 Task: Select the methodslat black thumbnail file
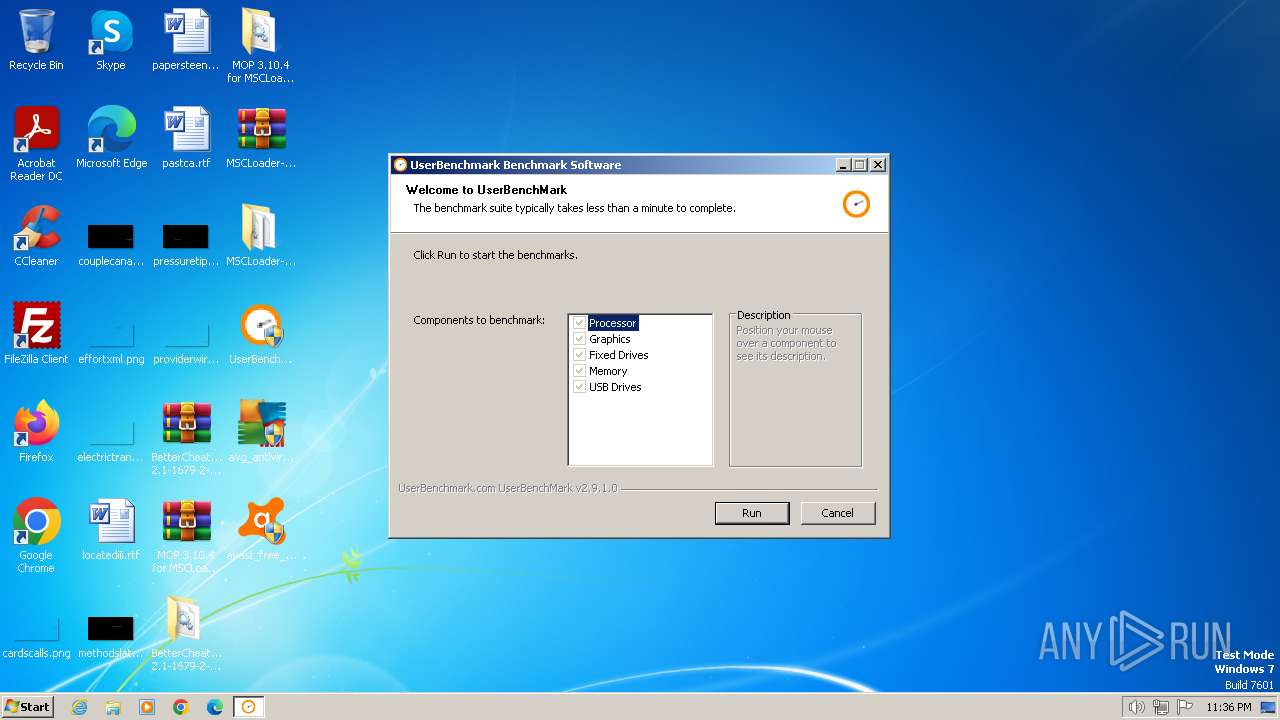coord(111,638)
